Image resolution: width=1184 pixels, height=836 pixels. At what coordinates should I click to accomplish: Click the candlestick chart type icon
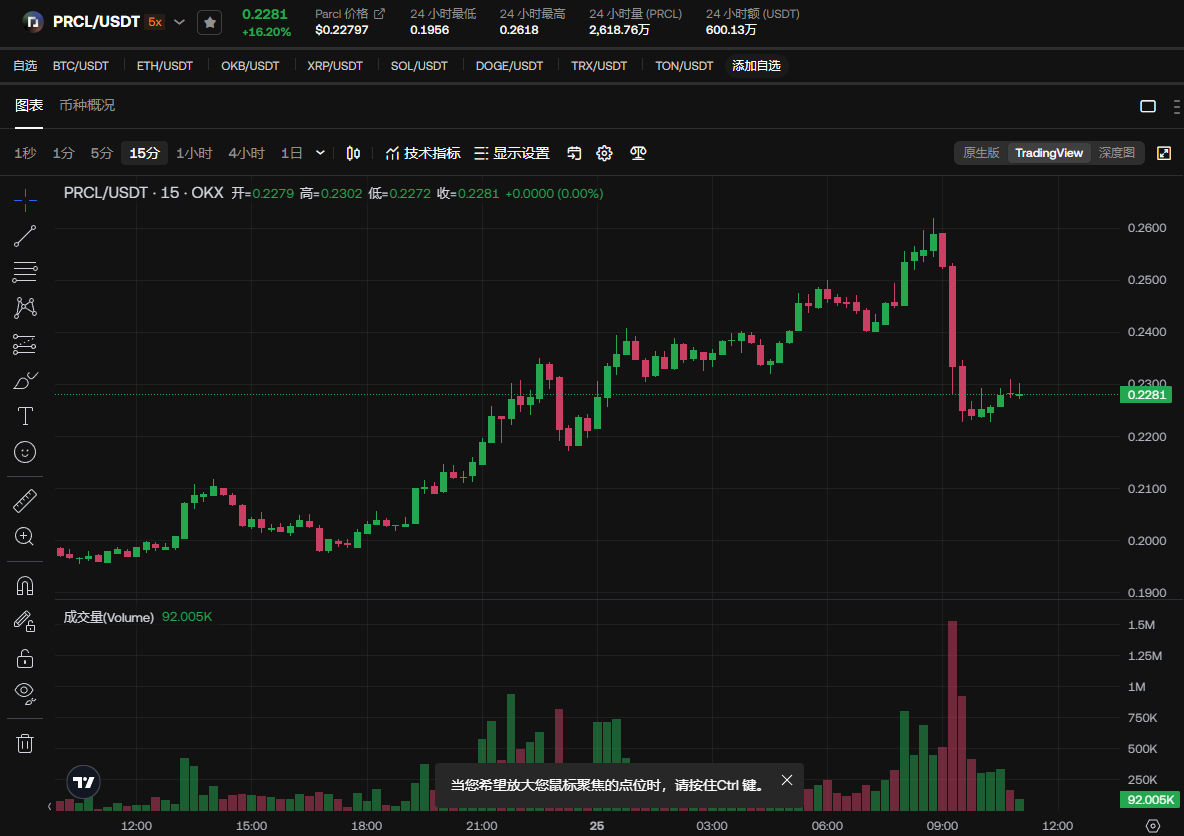tap(353, 153)
